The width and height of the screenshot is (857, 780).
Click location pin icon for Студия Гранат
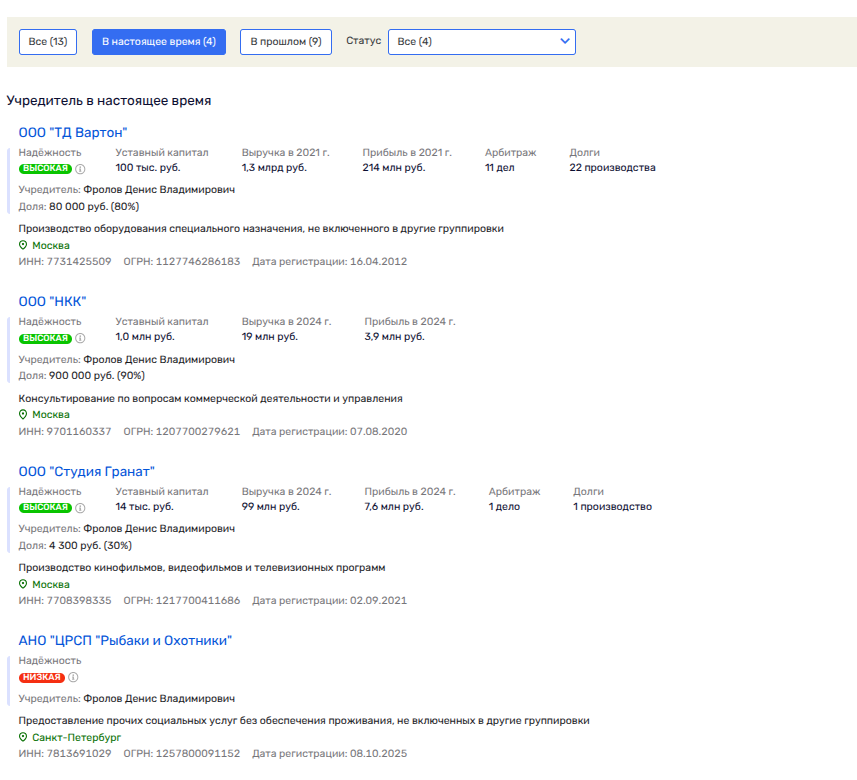(23, 584)
